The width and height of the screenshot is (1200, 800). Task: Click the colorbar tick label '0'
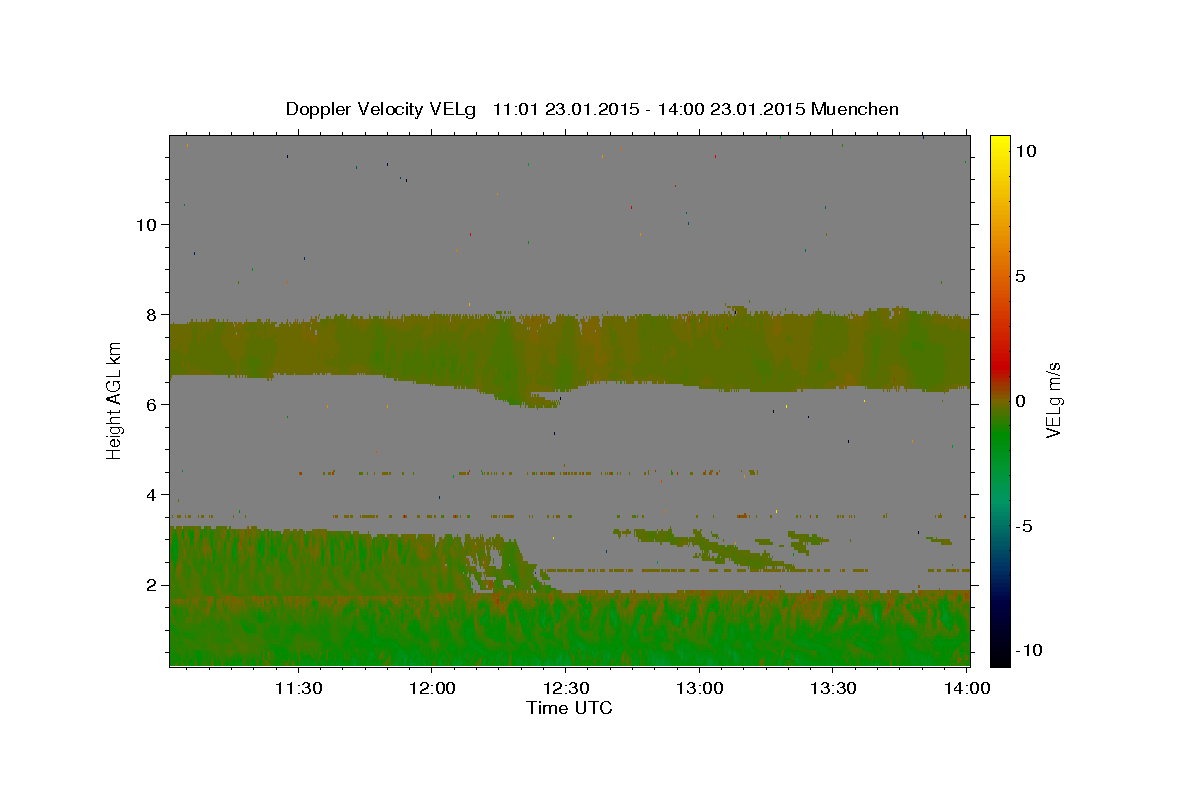tap(1021, 401)
